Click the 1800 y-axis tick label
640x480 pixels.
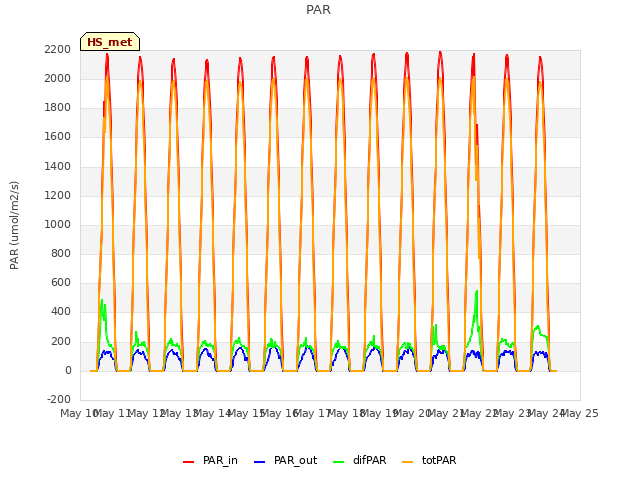click(x=58, y=108)
